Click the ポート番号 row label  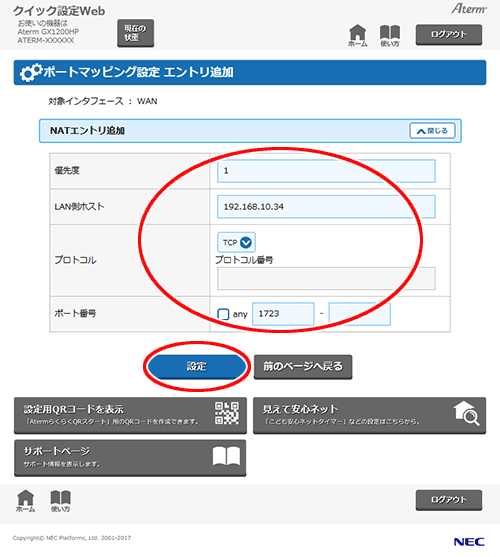75,313
